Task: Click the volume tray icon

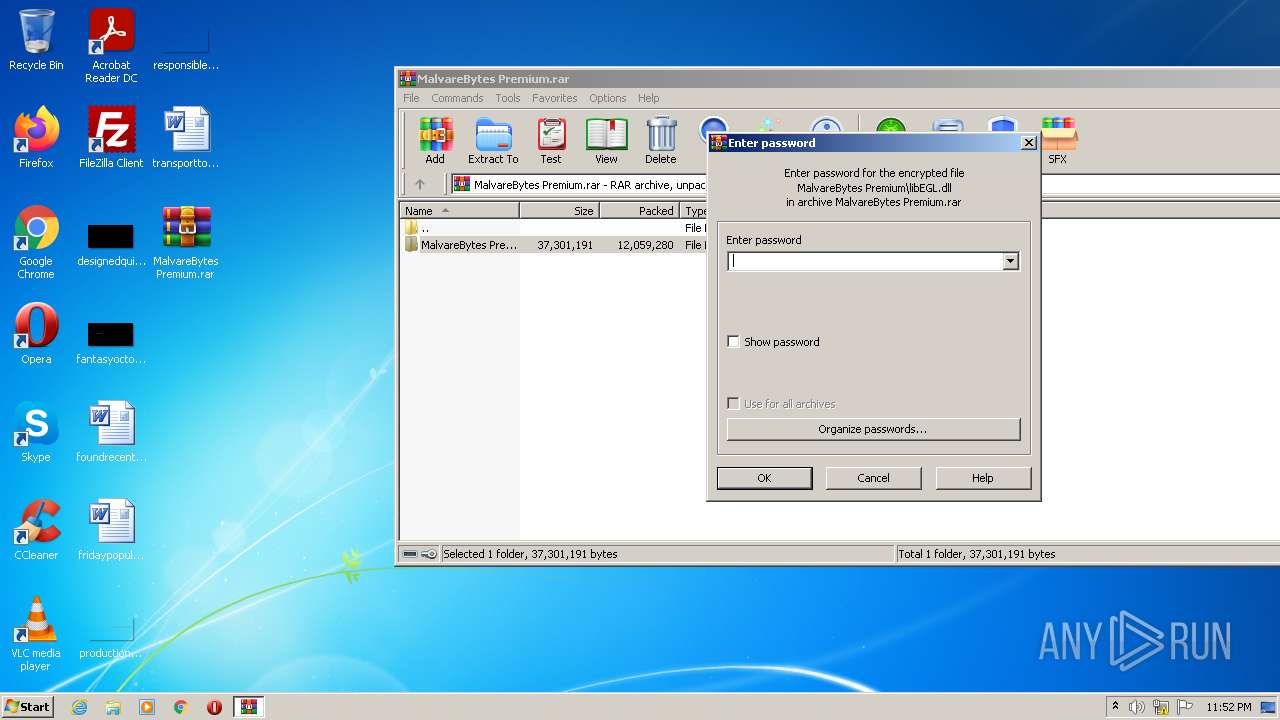Action: [1137, 707]
